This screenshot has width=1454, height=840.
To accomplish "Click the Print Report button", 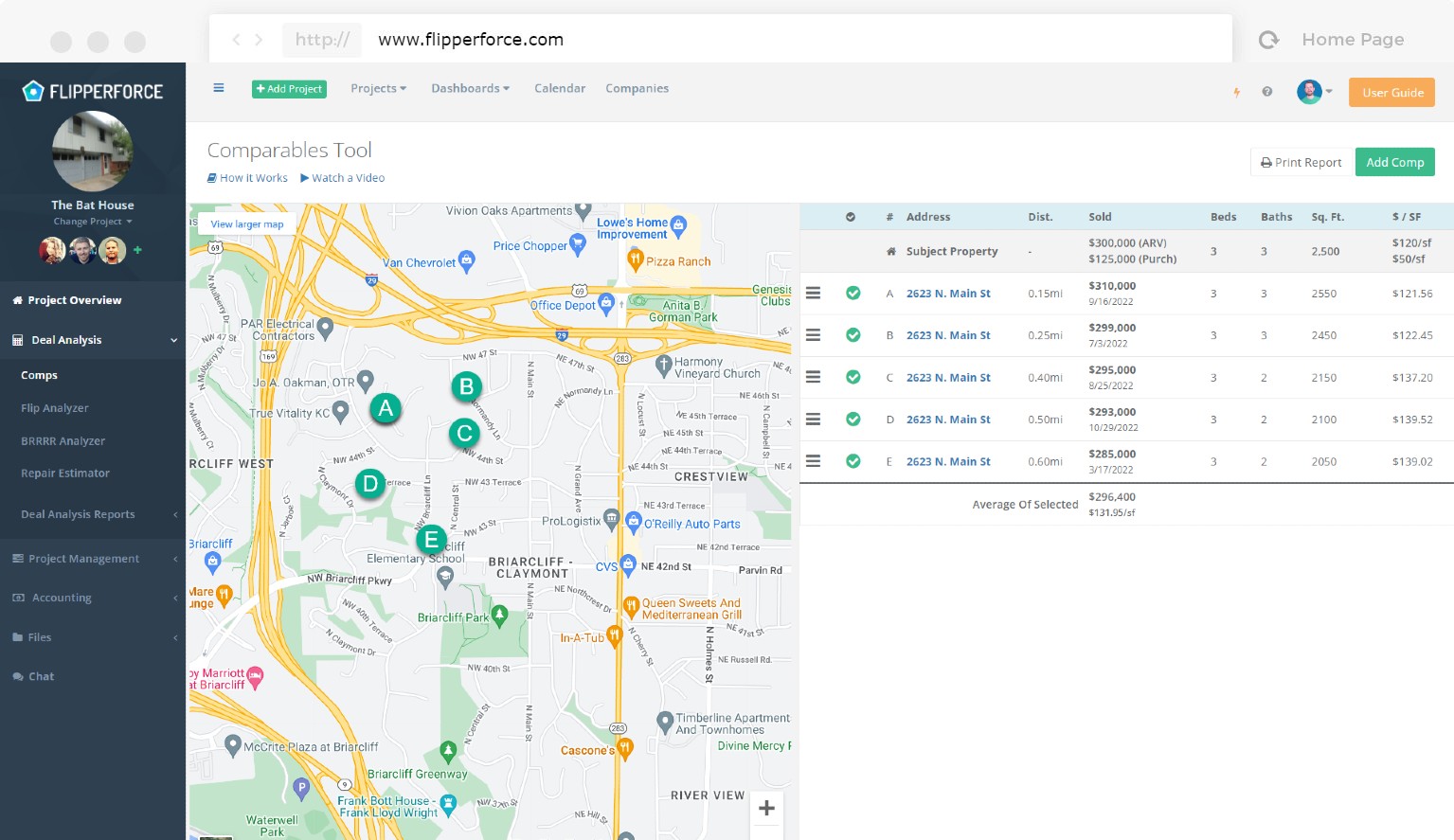I will (x=1301, y=162).
